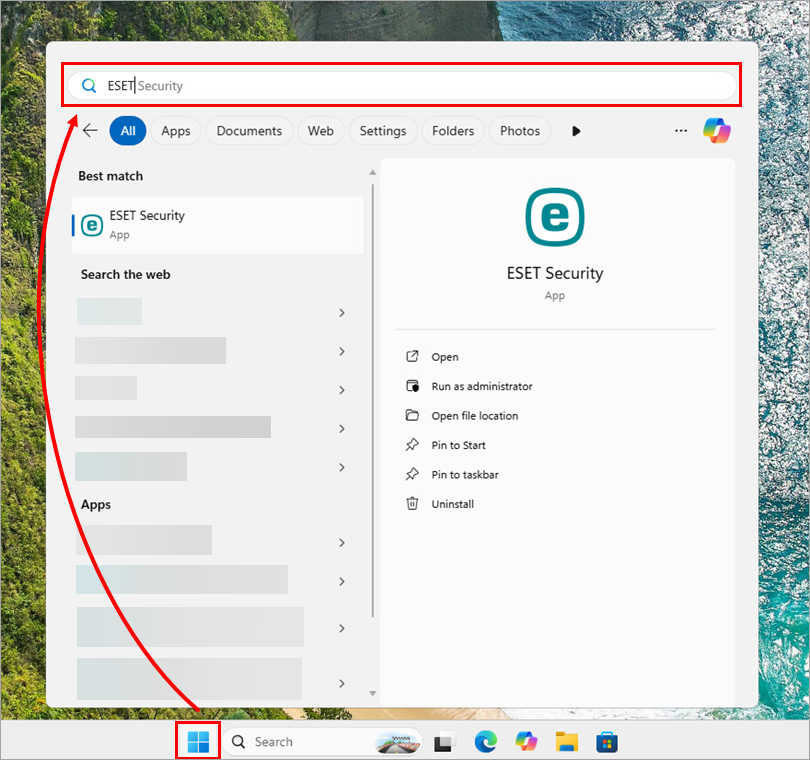
Task: Click the Open file location folder icon
Action: point(412,415)
